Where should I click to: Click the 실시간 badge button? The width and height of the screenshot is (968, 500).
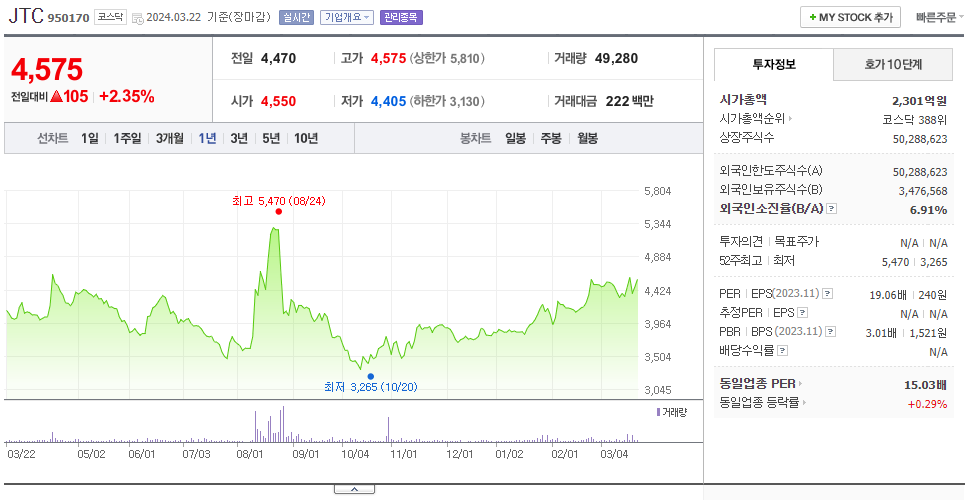pos(296,17)
